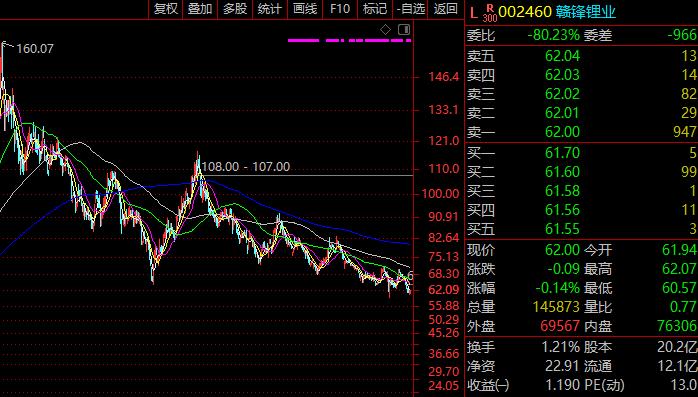Click the 现价 value 62.00
The height and width of the screenshot is (397, 698).
pos(562,250)
